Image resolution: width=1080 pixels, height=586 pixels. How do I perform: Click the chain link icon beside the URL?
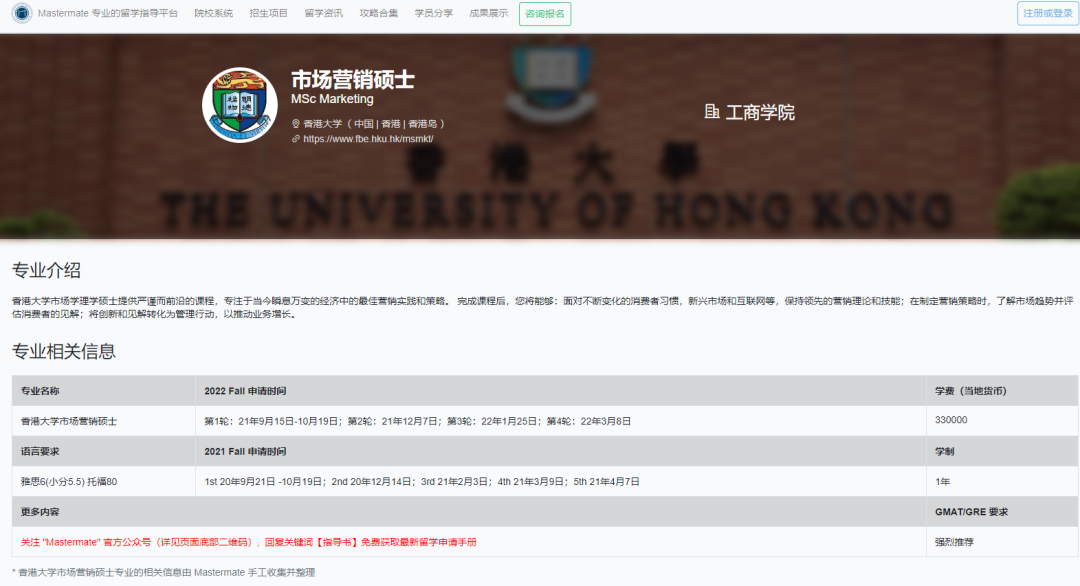click(x=296, y=139)
